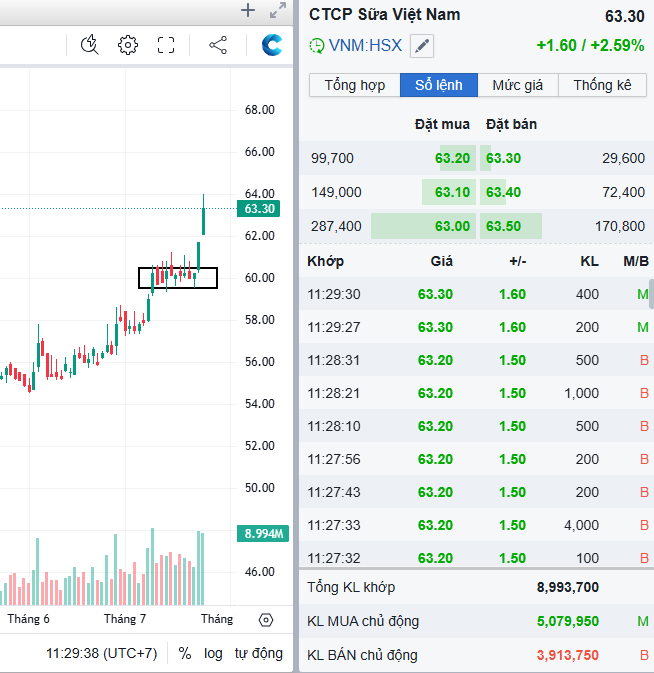
Task: Select the Sổ lệnh tab
Action: pos(439,85)
